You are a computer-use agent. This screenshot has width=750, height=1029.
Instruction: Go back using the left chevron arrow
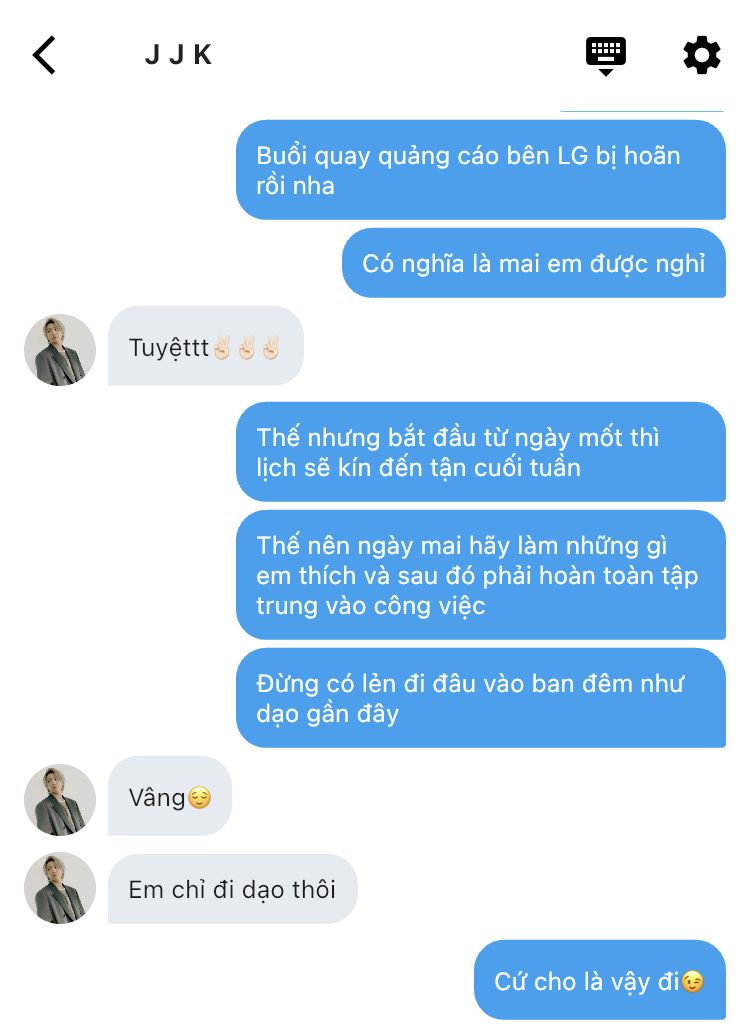pyautogui.click(x=44, y=55)
